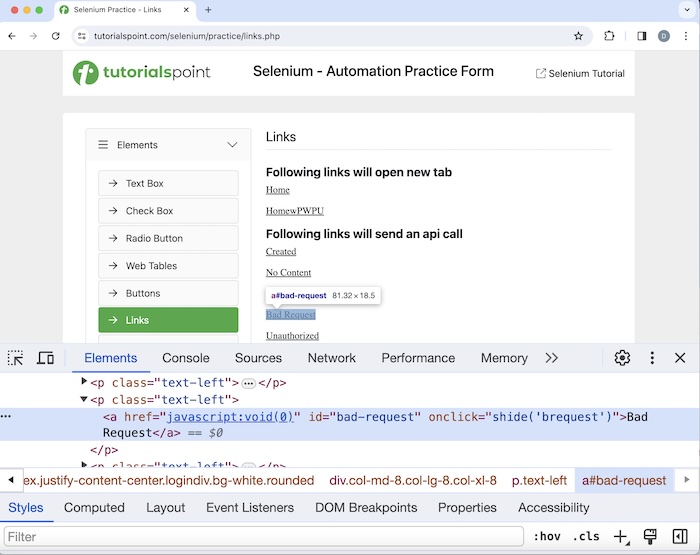Viewport: 700px width, 555px height.
Task: Open DevTools three-dot customize menu
Action: (652, 358)
